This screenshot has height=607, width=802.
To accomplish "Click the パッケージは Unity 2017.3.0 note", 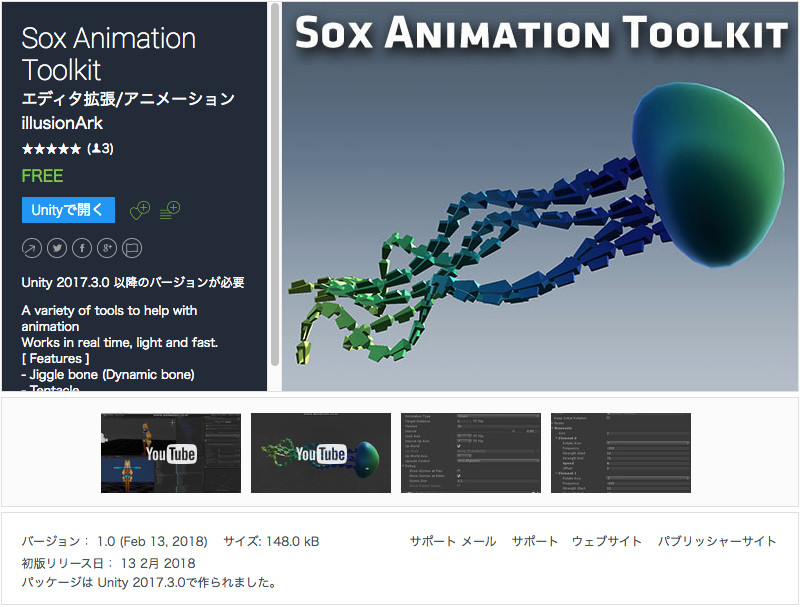I will [149, 582].
